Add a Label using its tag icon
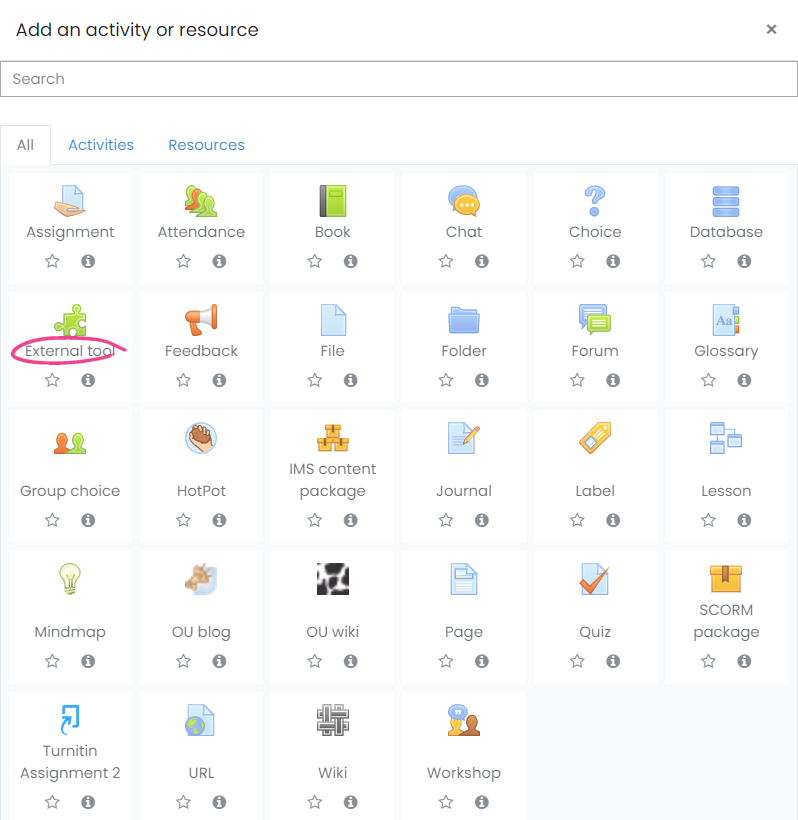 coord(595,438)
